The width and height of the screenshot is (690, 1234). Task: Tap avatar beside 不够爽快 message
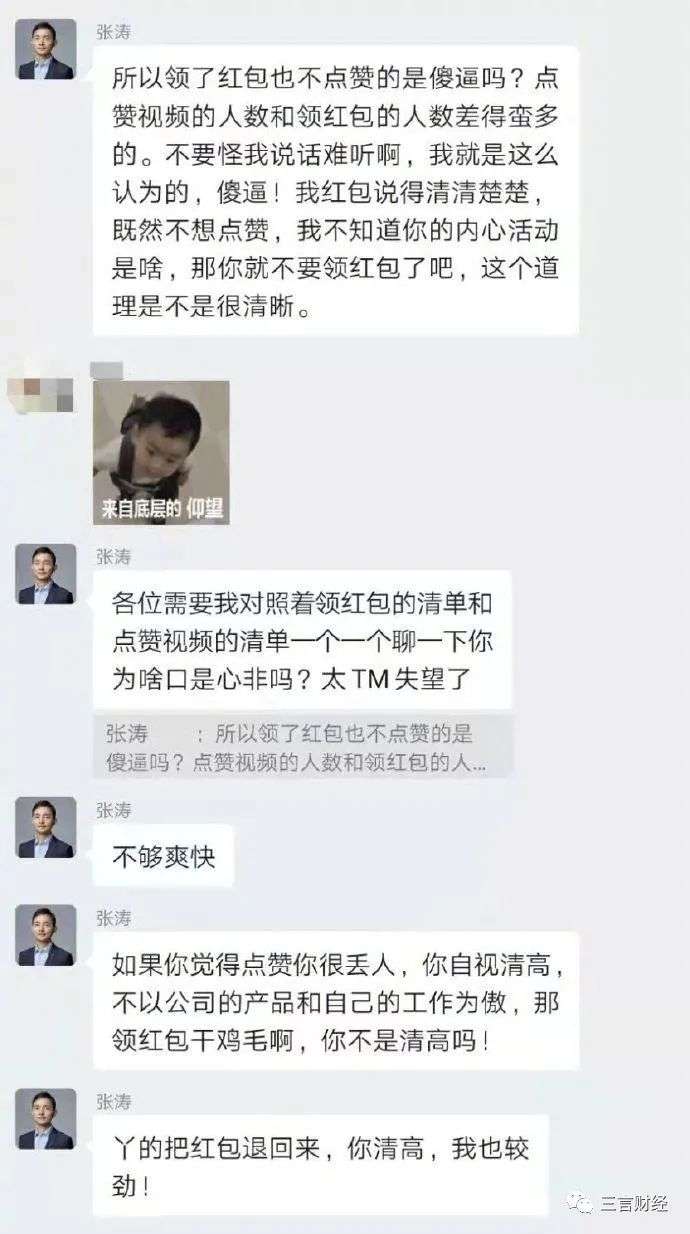tap(46, 827)
